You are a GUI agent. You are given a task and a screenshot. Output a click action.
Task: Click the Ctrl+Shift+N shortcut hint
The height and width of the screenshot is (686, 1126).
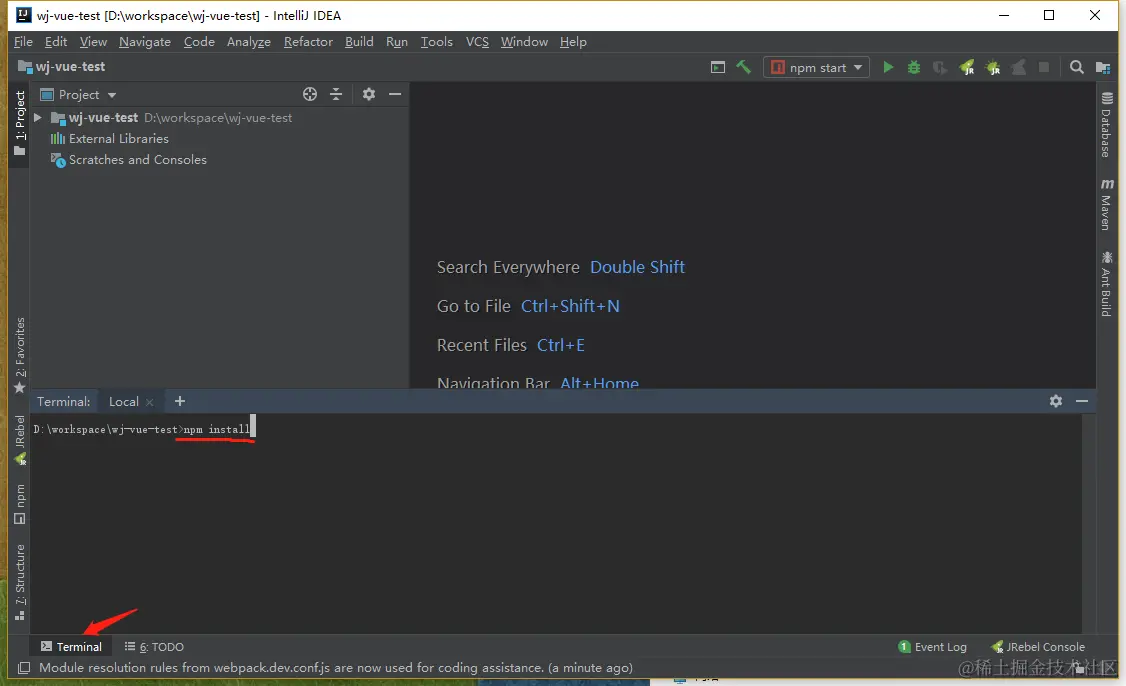pyautogui.click(x=570, y=306)
